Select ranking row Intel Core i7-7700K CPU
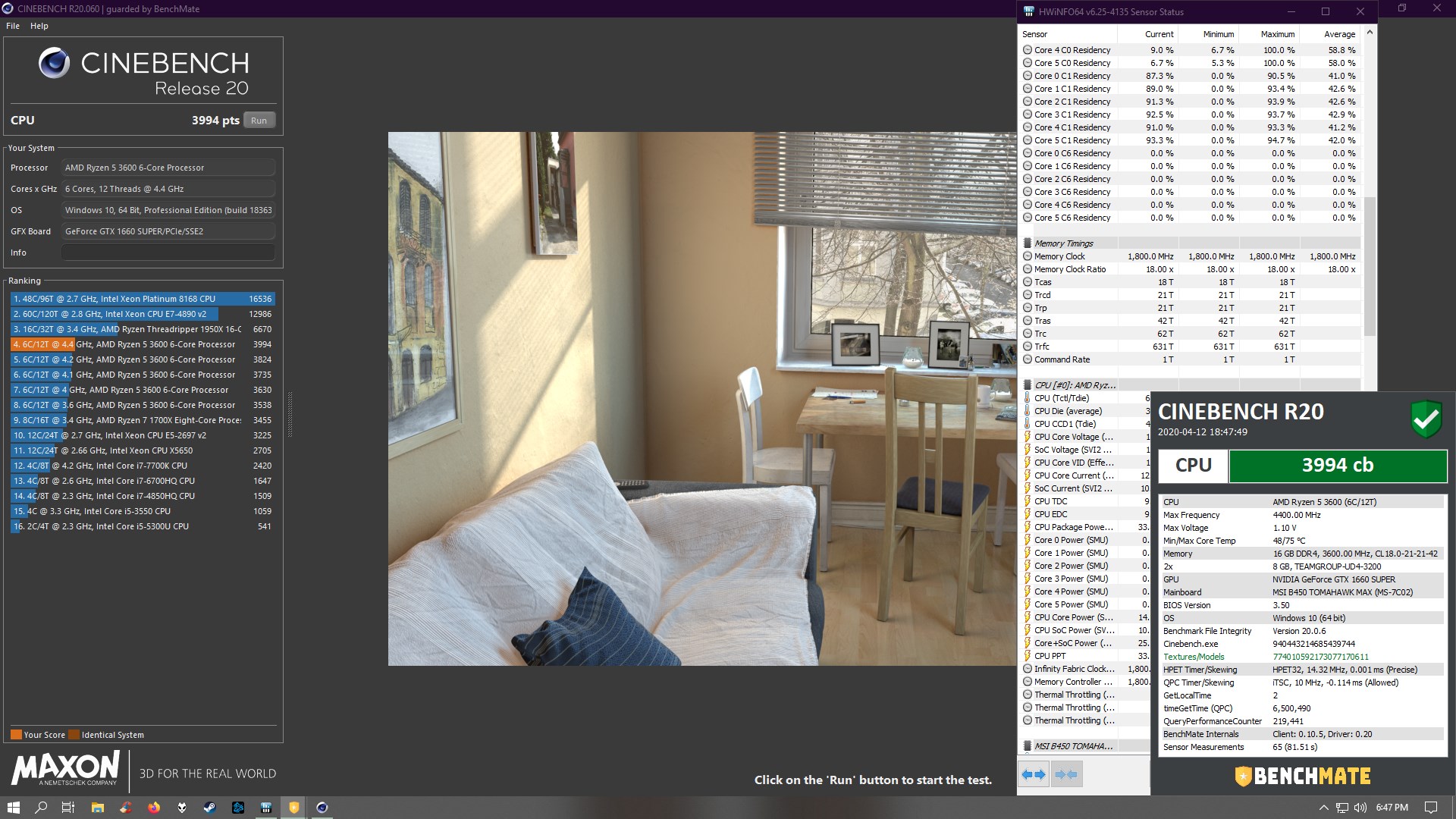1456x819 pixels. [142, 466]
